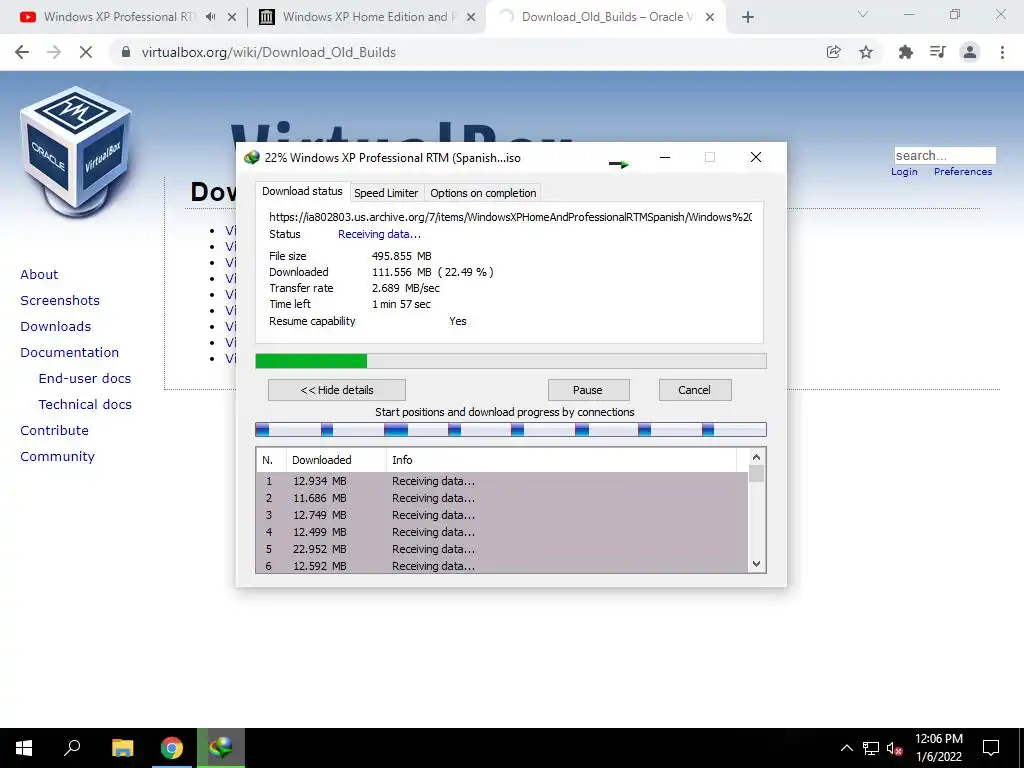
Task: Click Internet Download Manager taskbar icon
Action: 221,748
